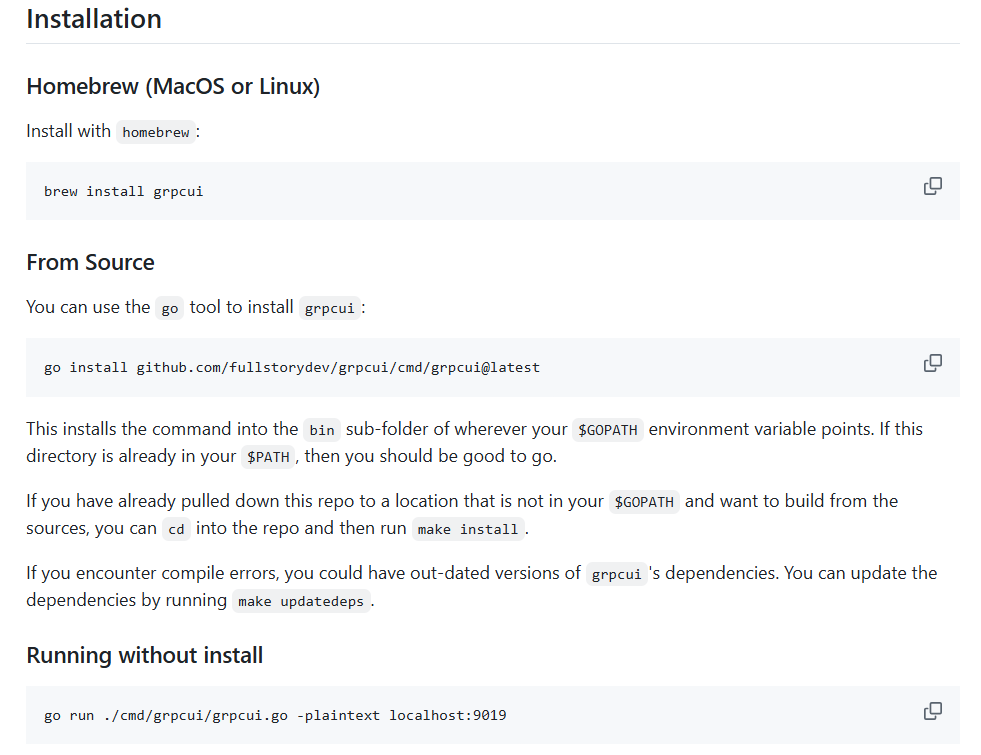This screenshot has width=981, height=755.
Task: Click text 'then you should be good to go.'
Action: pyautogui.click(x=430, y=456)
